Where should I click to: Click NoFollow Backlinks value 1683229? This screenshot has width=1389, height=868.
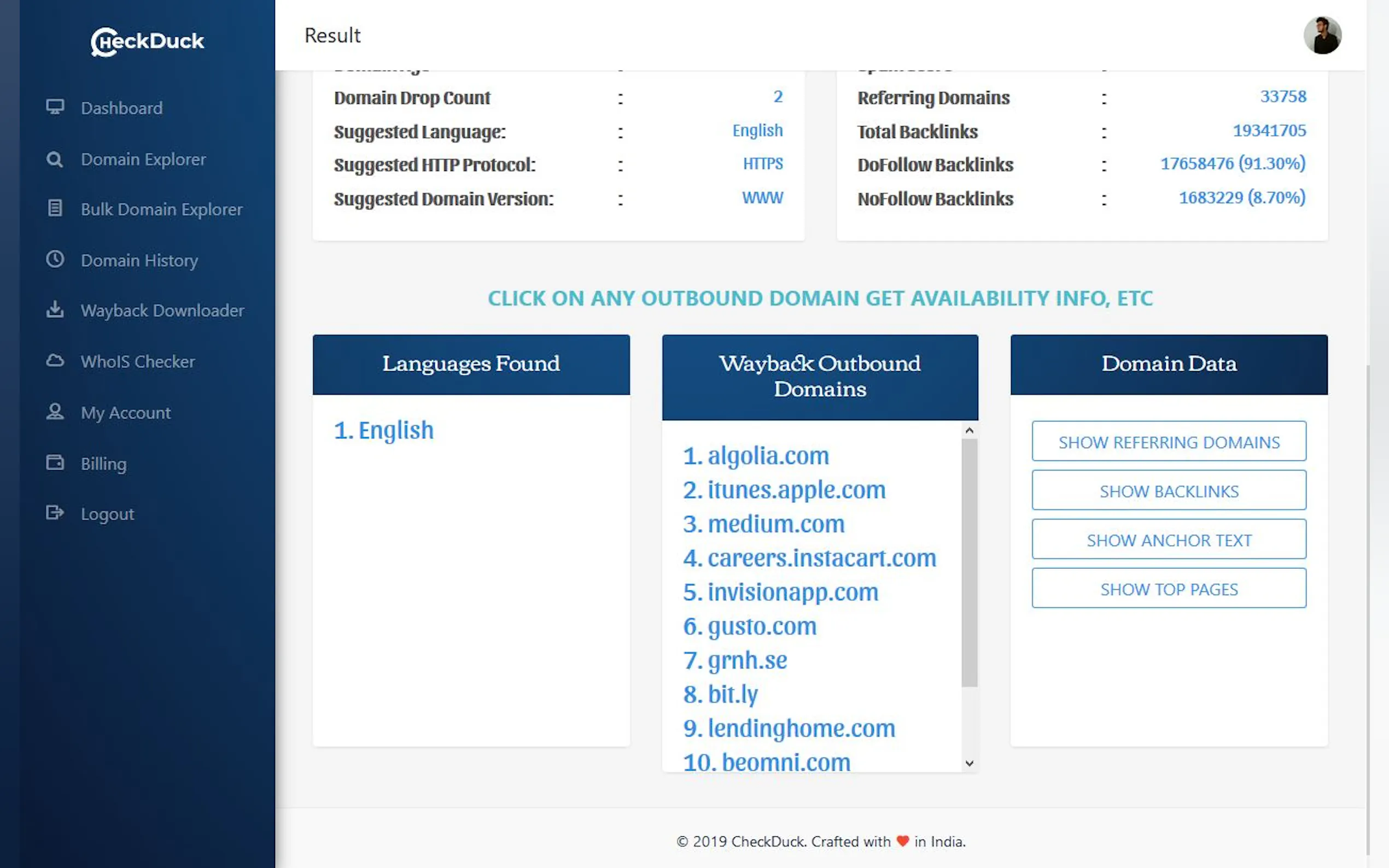tap(1242, 197)
